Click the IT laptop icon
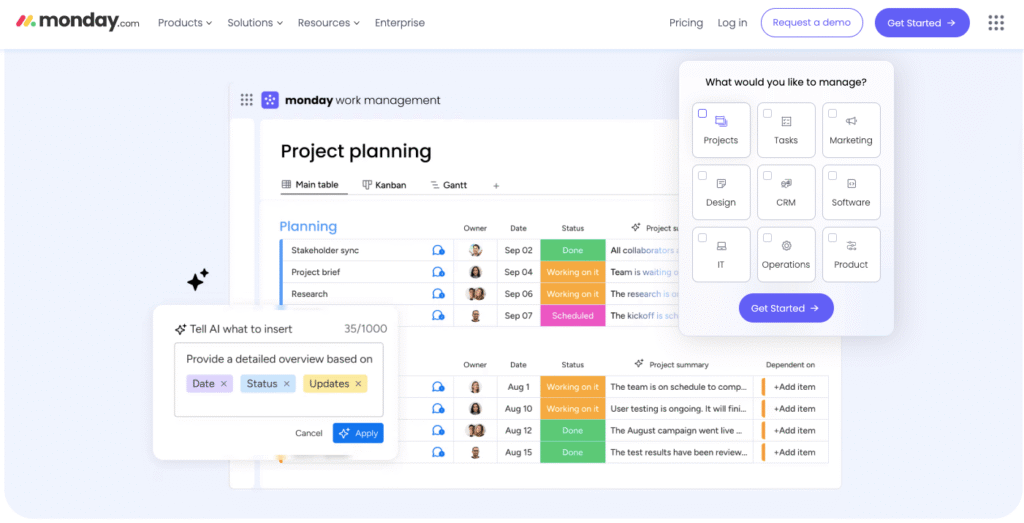The image size is (1024, 523). [x=721, y=246]
